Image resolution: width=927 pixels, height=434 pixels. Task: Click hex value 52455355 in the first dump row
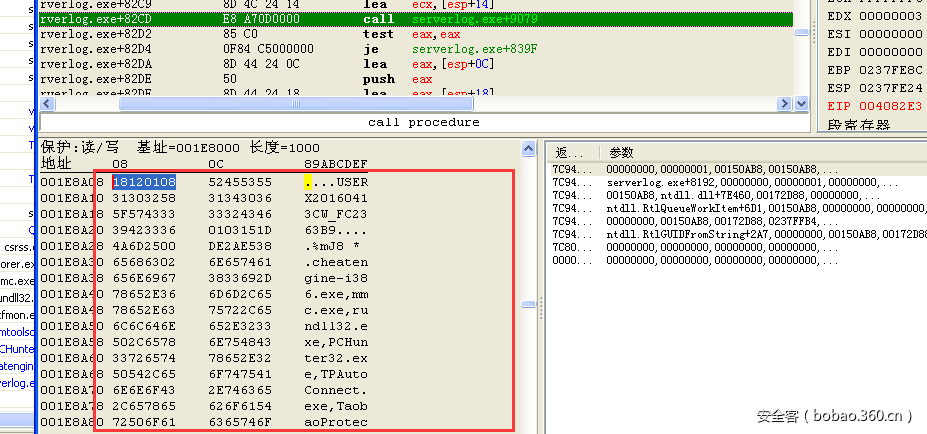point(240,182)
